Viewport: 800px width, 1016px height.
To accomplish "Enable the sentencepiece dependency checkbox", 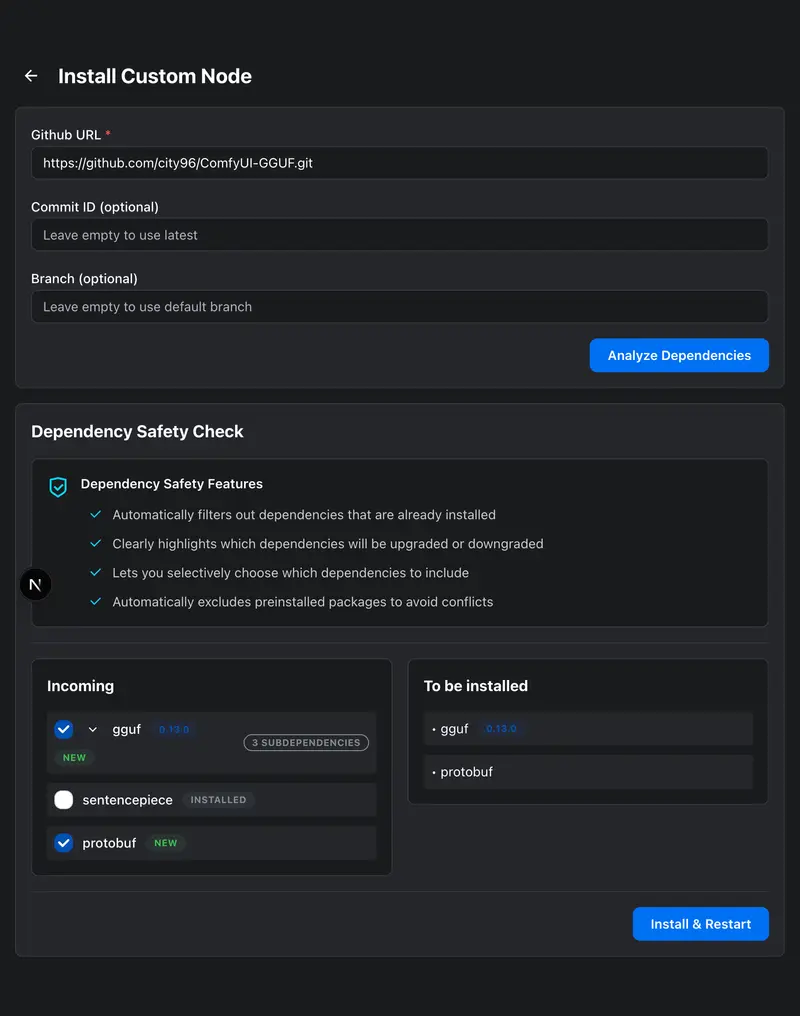I will (64, 800).
